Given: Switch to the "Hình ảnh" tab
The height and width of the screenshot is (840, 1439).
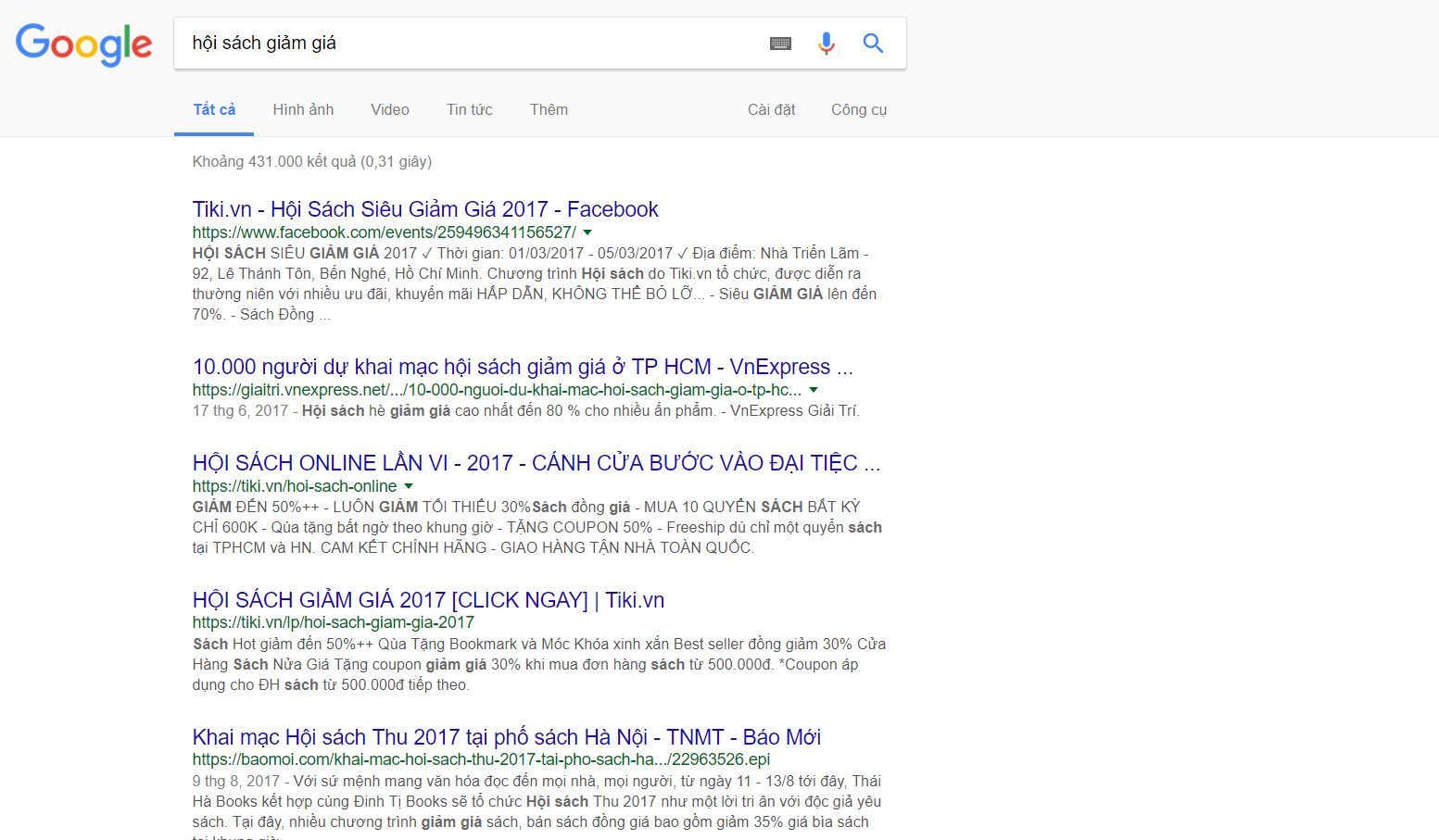Looking at the screenshot, I should pos(303,109).
